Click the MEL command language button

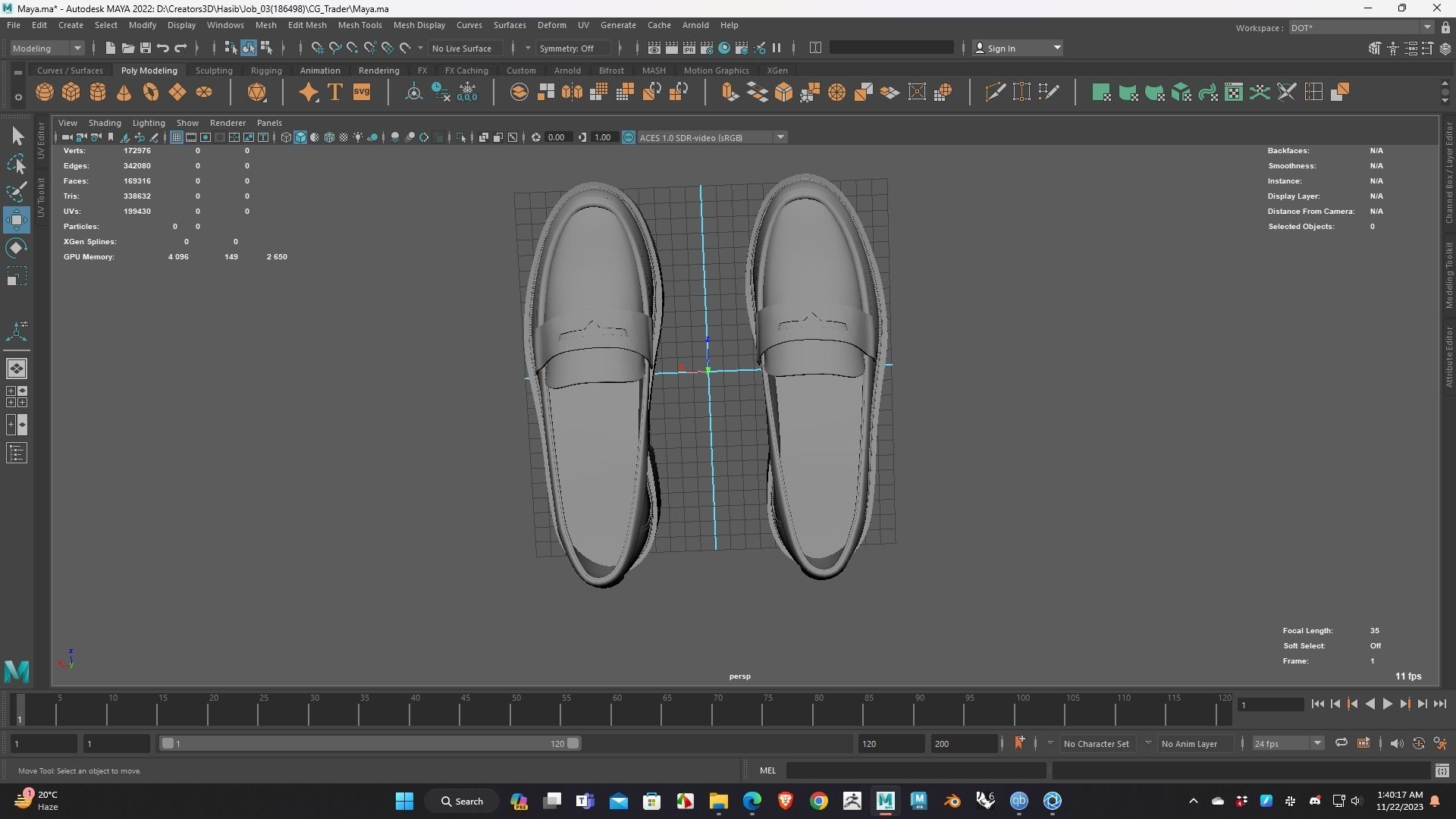767,770
